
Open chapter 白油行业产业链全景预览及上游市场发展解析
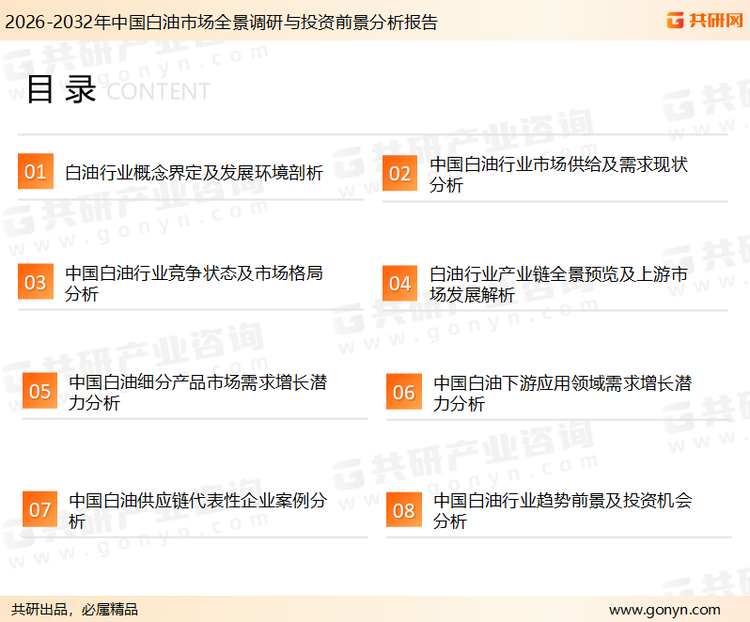click(x=559, y=284)
